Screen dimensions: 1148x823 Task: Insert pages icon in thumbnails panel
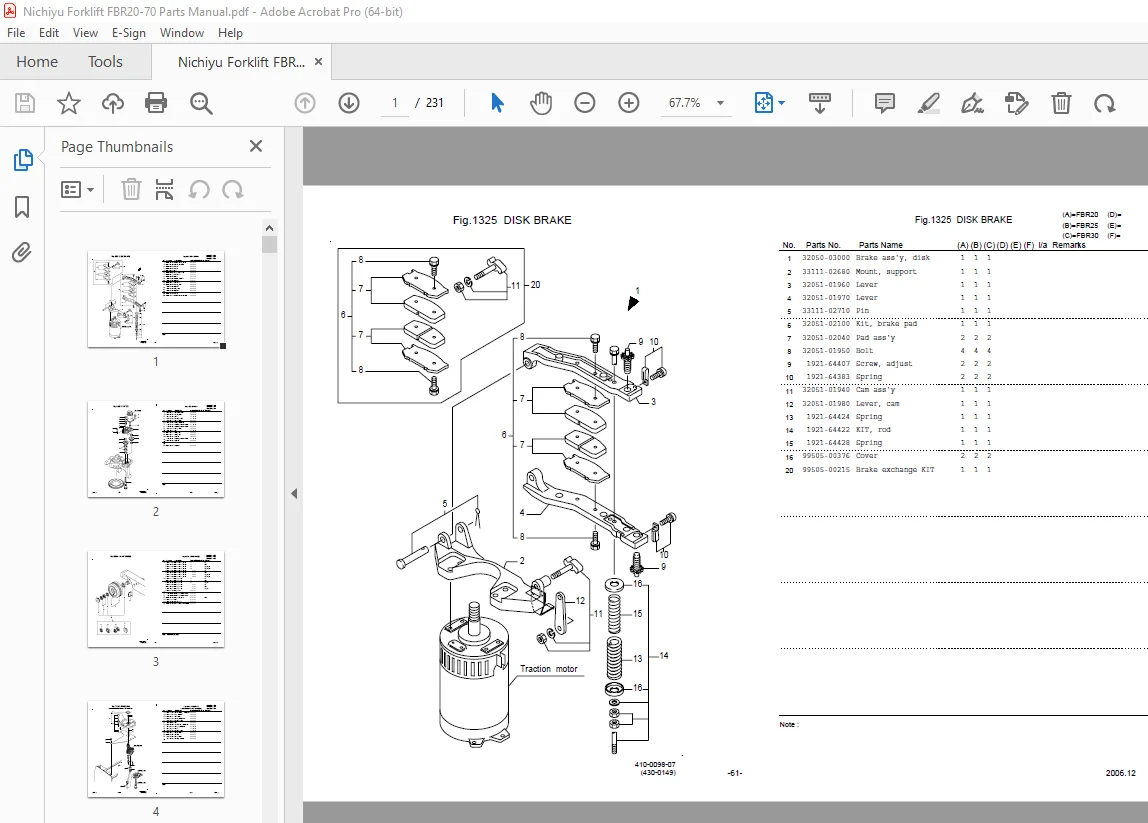tap(165, 190)
